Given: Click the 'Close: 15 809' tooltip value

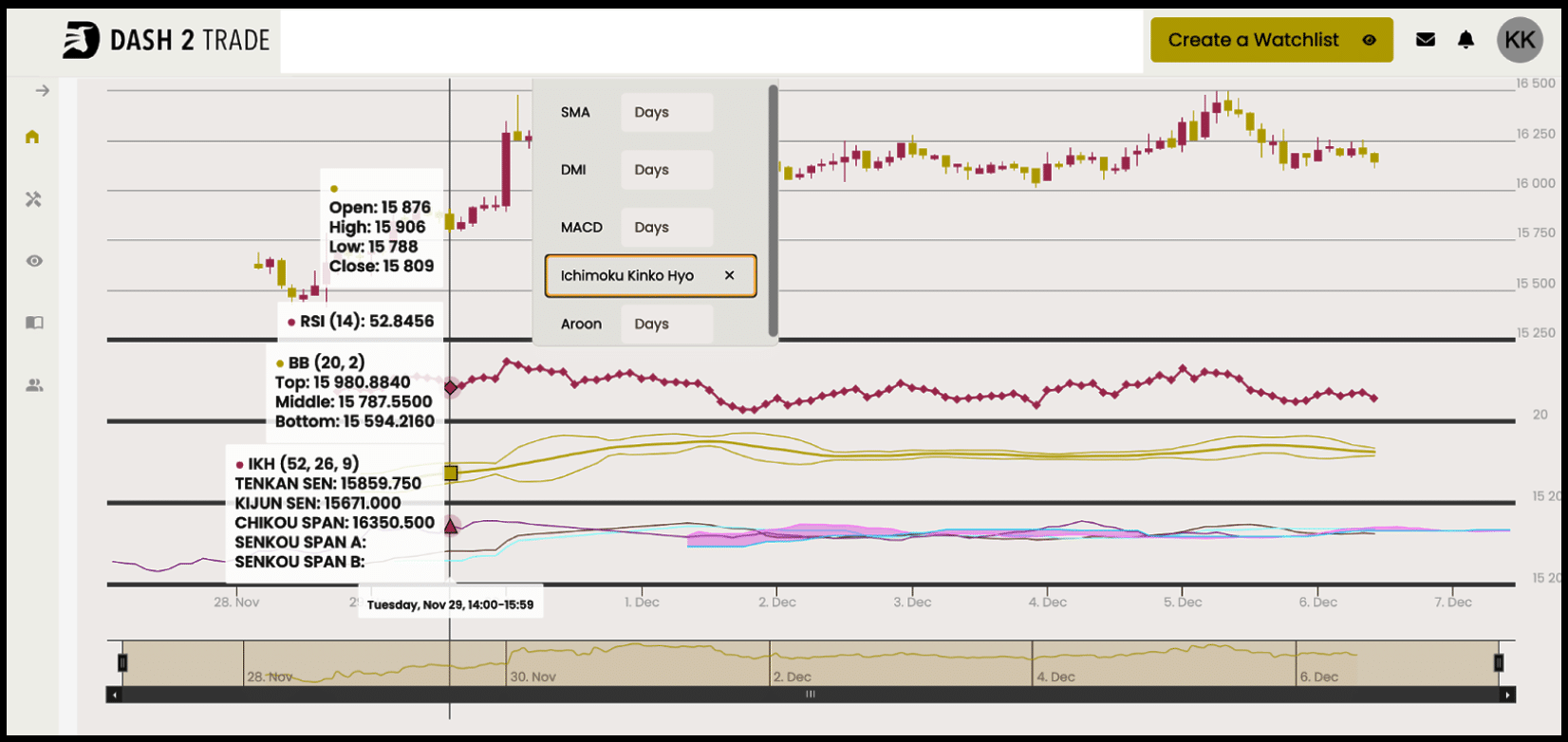Looking at the screenshot, I should point(382,267).
